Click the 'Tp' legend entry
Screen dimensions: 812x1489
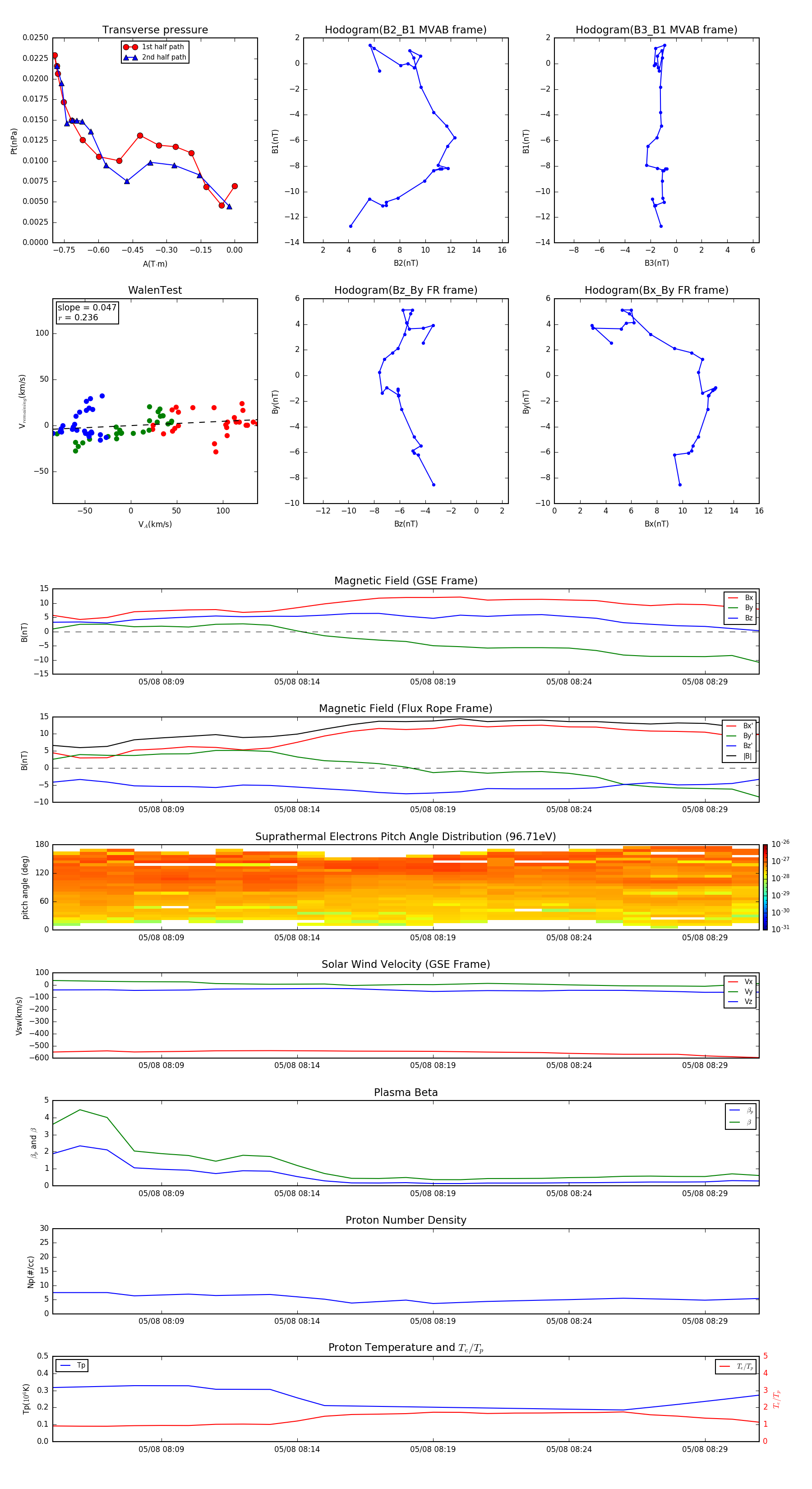[72, 1365]
